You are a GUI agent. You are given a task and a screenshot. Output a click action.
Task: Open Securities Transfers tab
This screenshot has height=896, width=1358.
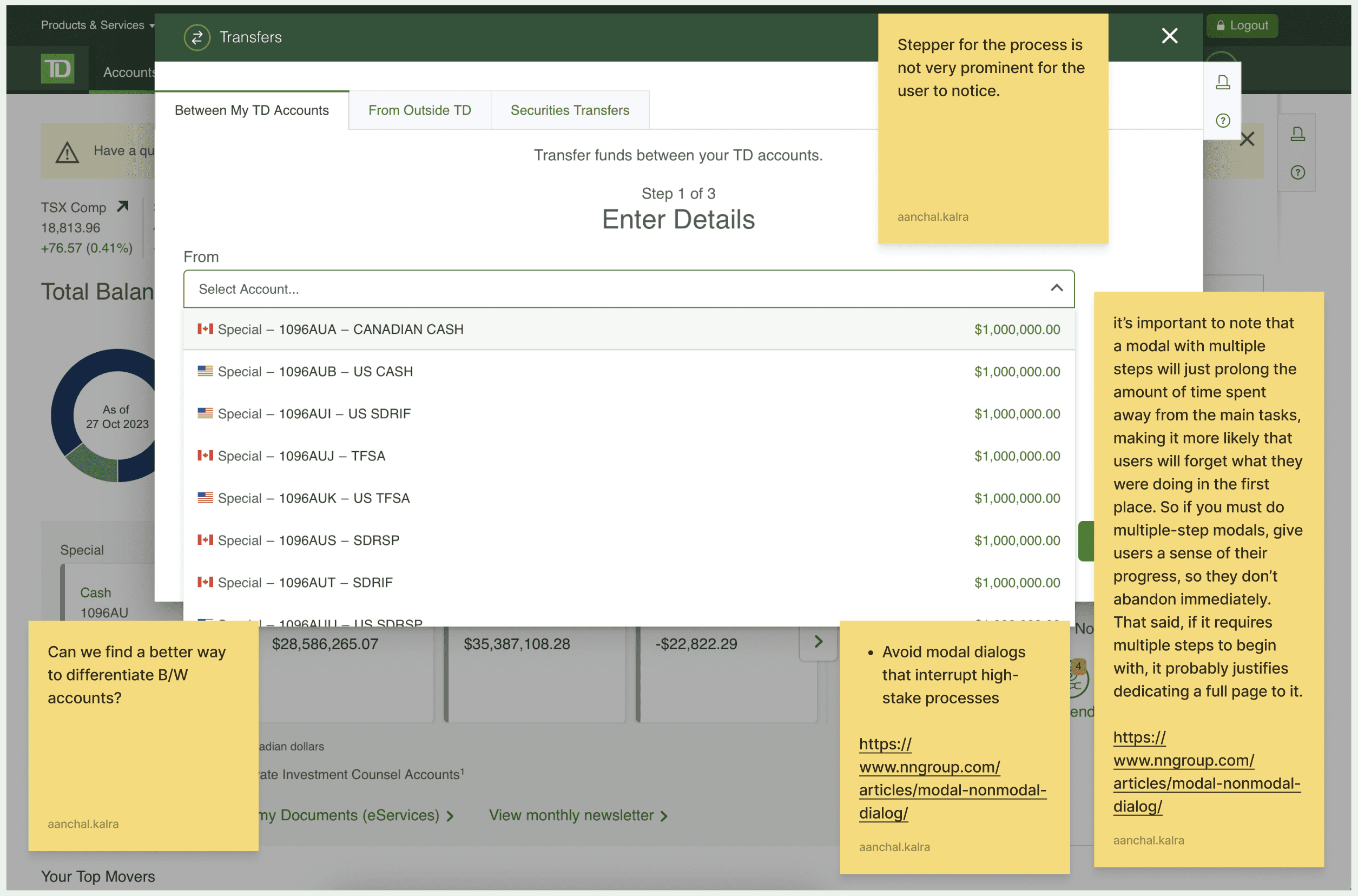click(570, 110)
